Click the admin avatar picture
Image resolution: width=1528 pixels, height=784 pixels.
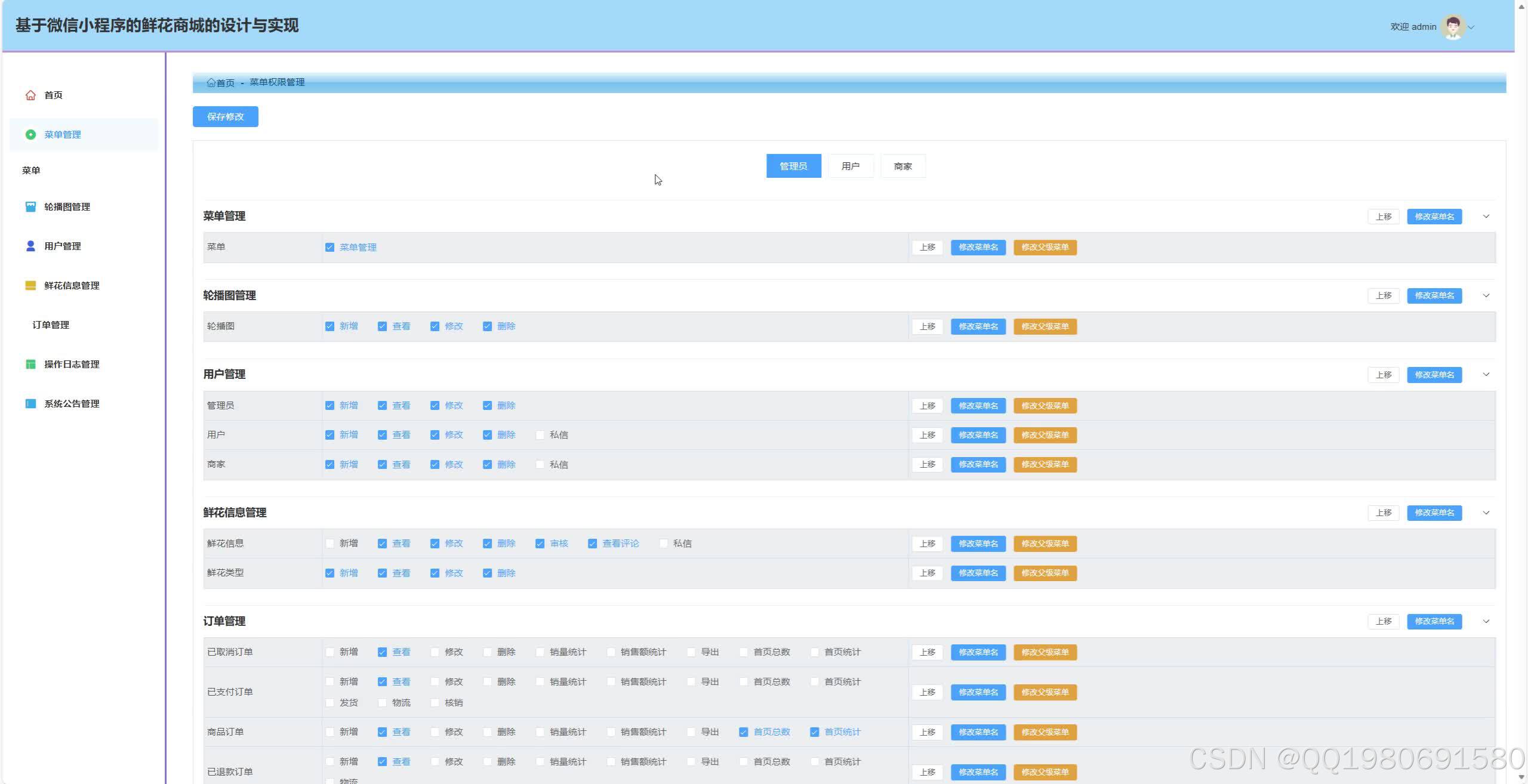coord(1453,27)
